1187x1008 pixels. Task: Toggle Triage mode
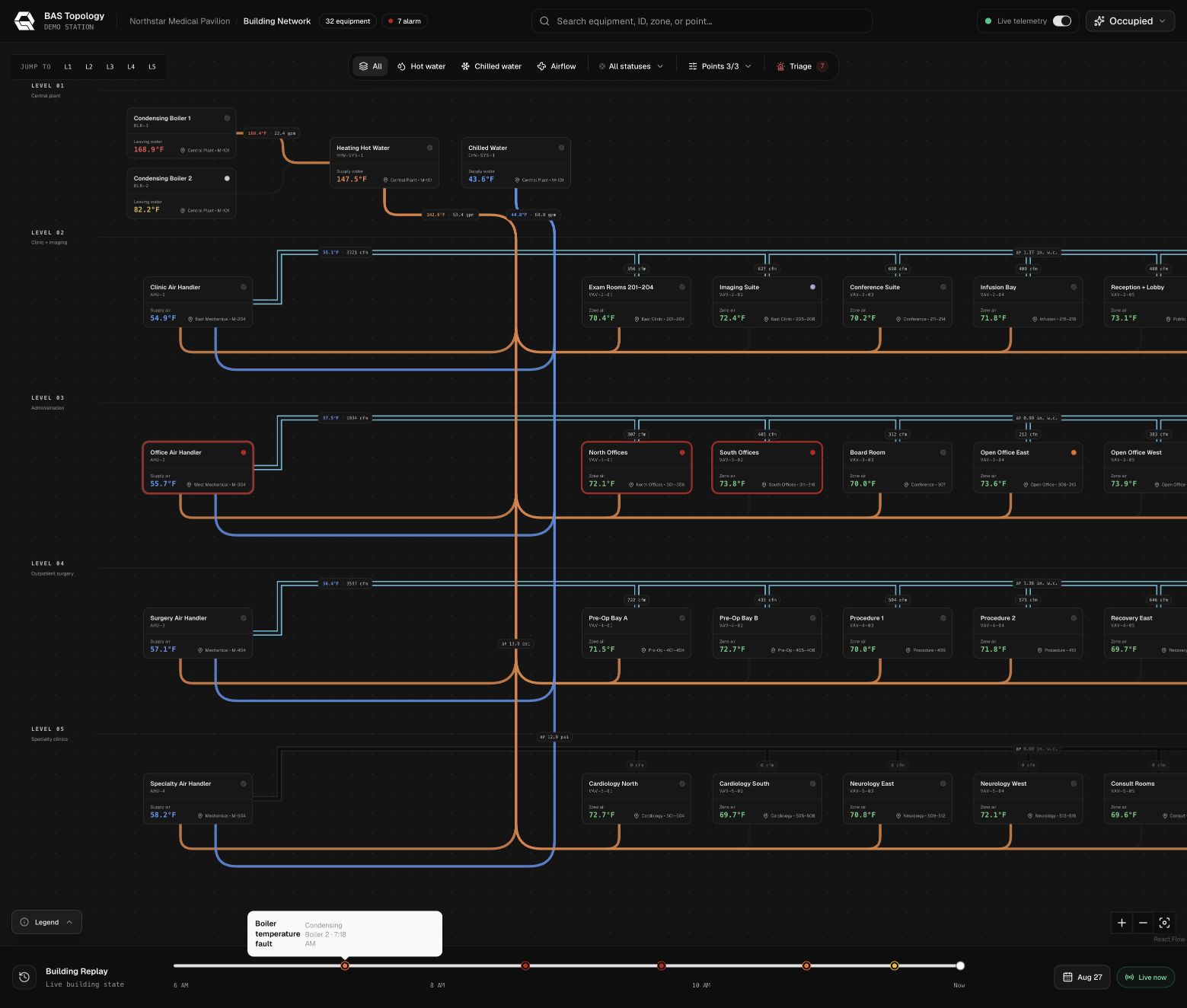802,66
